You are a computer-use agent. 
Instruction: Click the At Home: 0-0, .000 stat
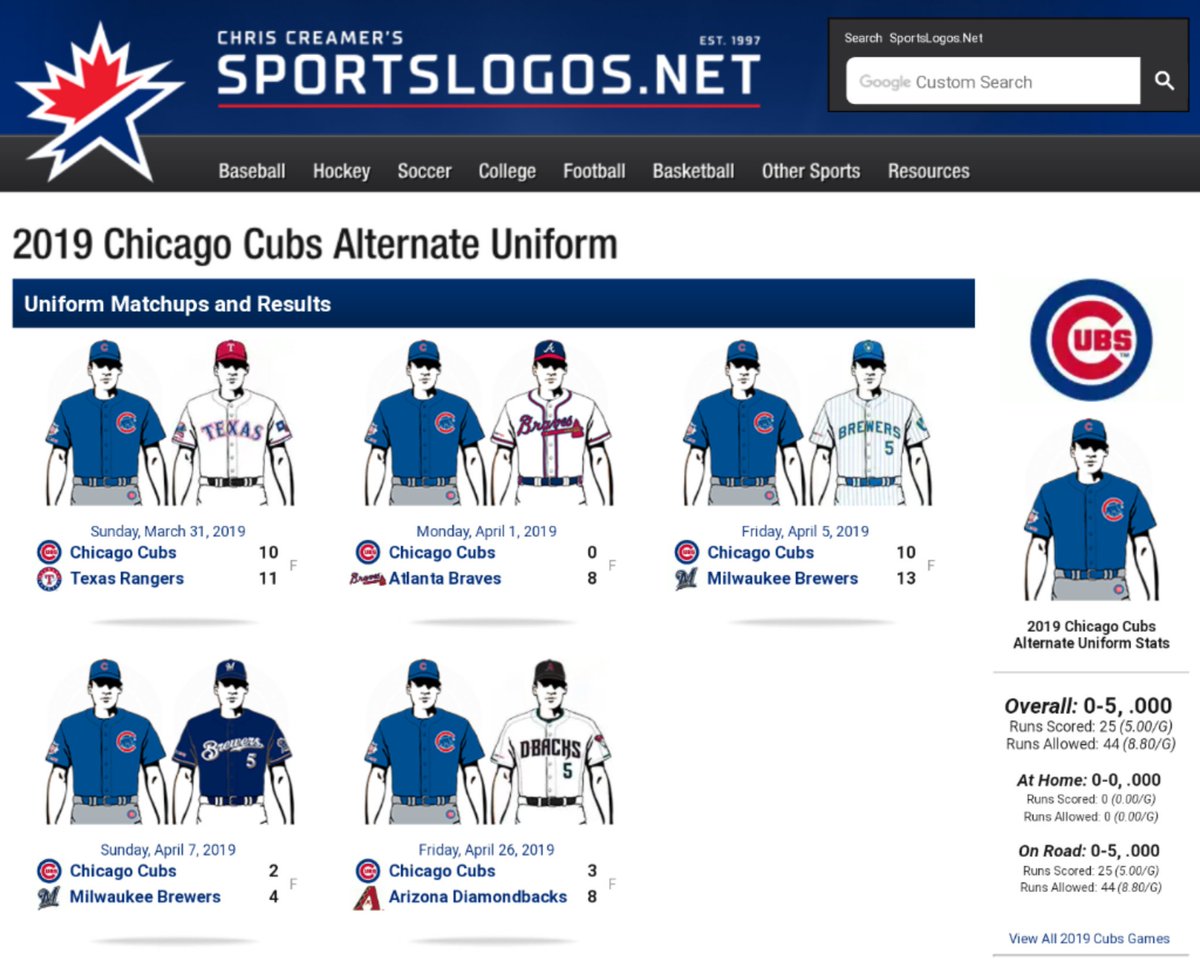tap(1089, 780)
